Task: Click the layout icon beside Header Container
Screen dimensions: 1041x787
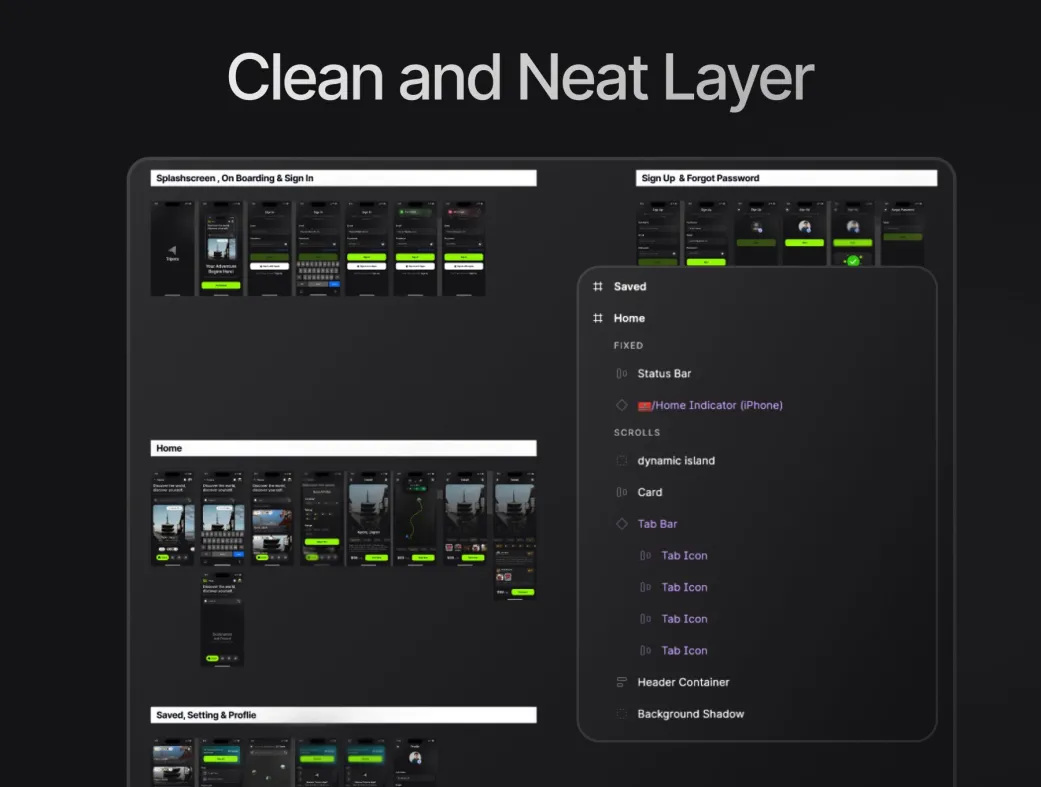Action: [x=621, y=682]
